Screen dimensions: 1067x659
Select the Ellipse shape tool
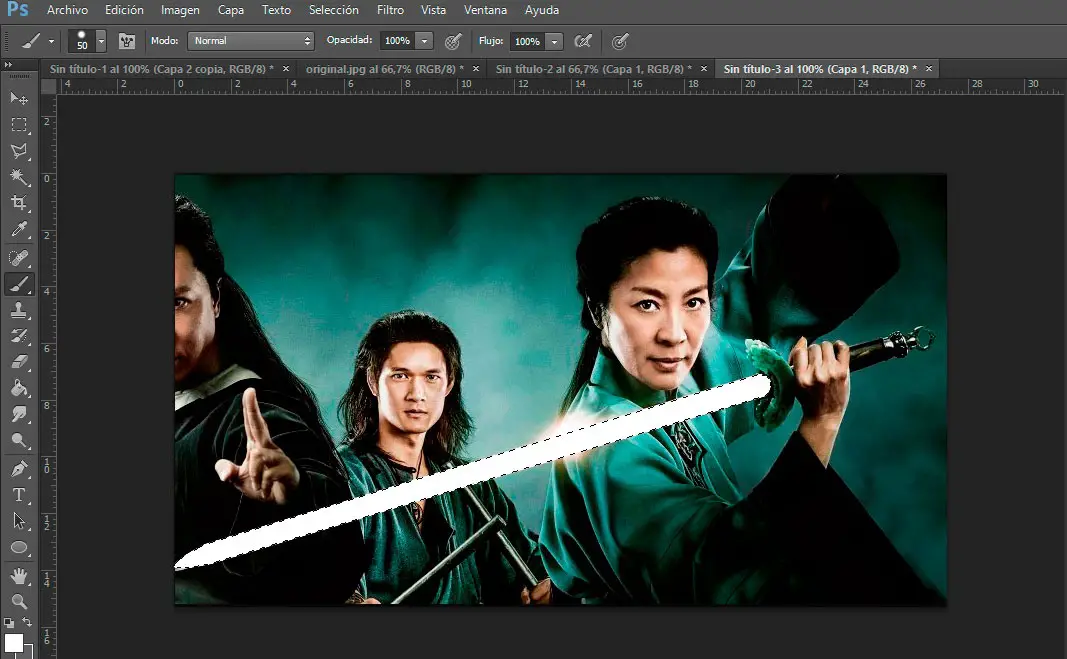pyautogui.click(x=19, y=548)
